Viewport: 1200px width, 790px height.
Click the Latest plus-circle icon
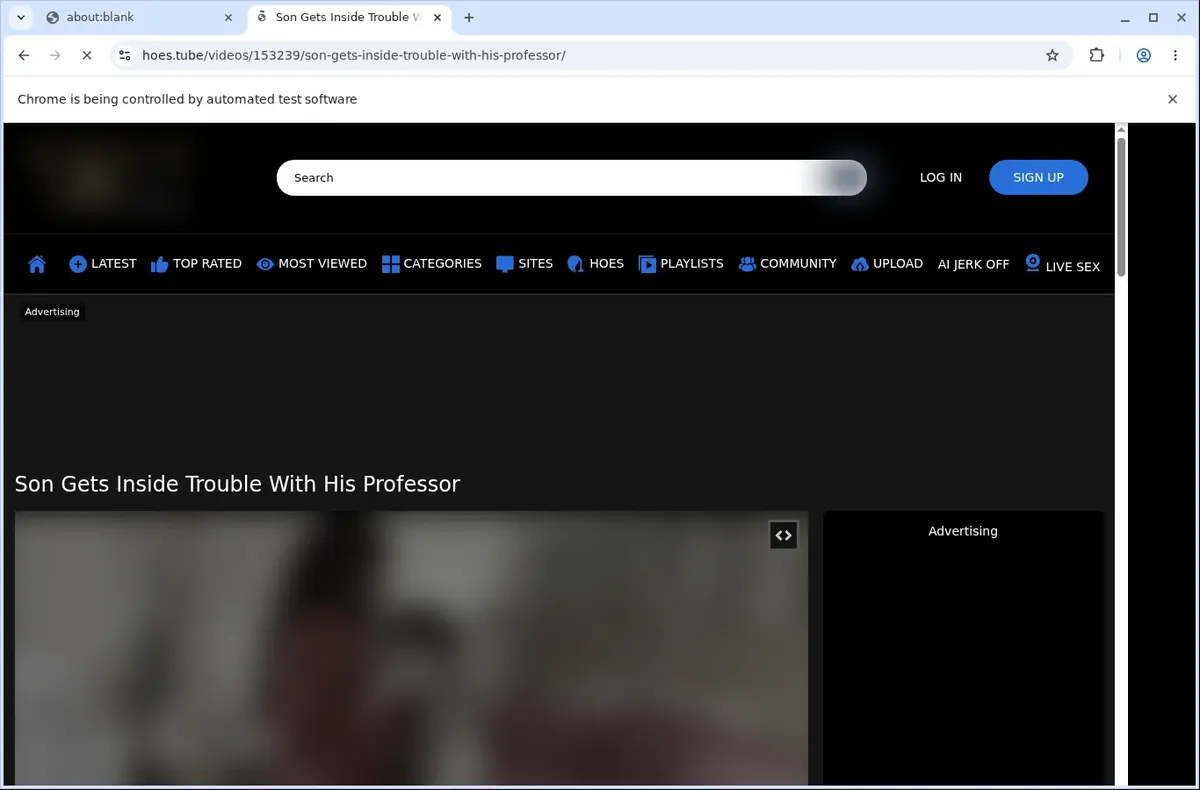[77, 264]
